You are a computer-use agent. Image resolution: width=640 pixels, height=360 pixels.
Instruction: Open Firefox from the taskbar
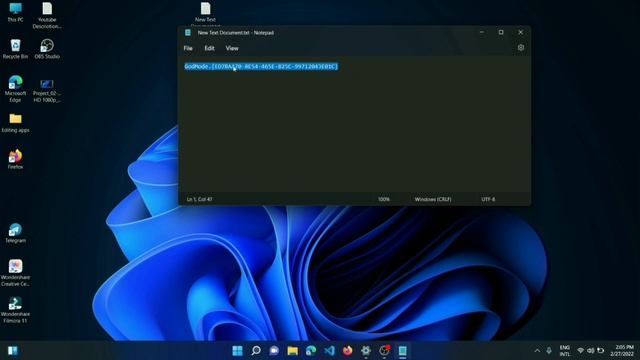[347, 351]
